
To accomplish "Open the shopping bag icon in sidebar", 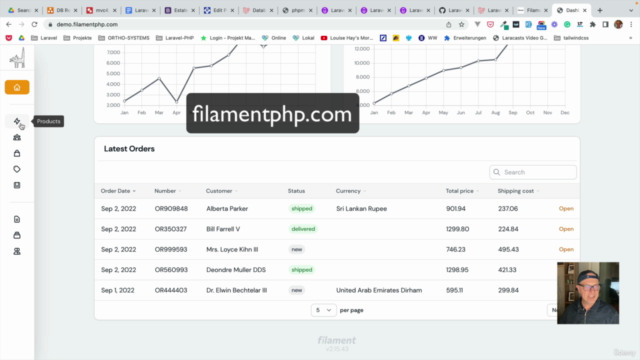I will 17,153.
